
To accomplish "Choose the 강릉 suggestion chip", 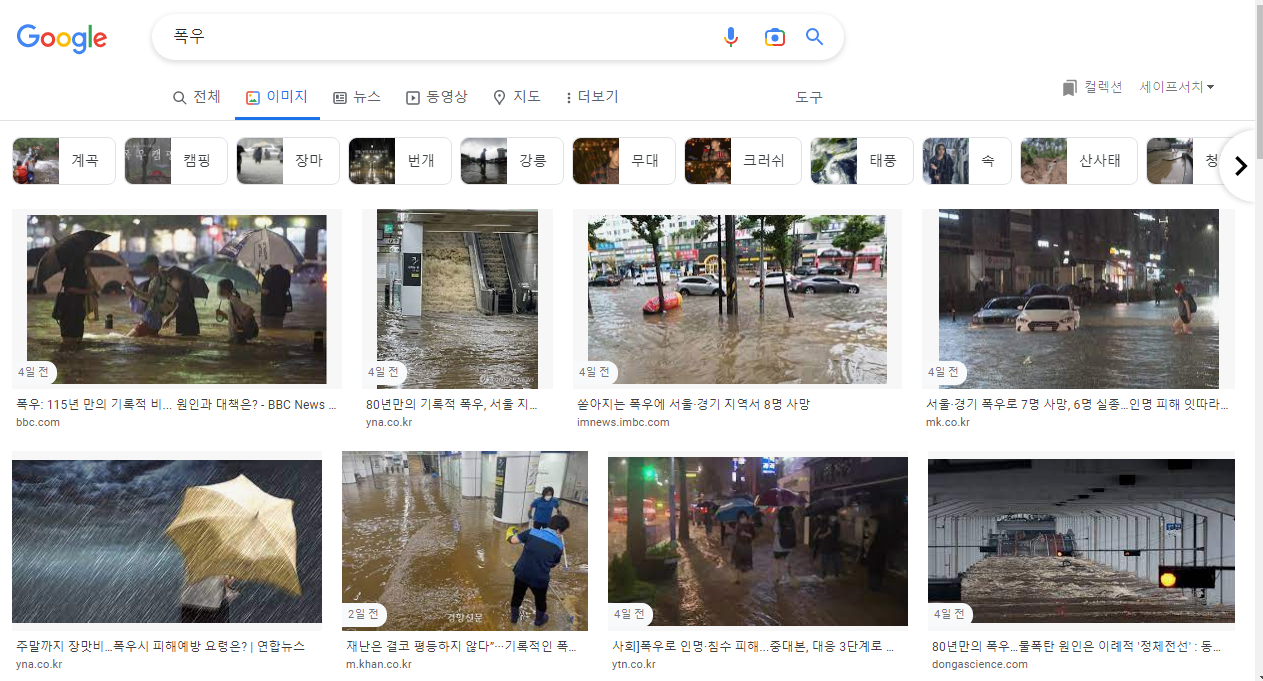I will 512,161.
